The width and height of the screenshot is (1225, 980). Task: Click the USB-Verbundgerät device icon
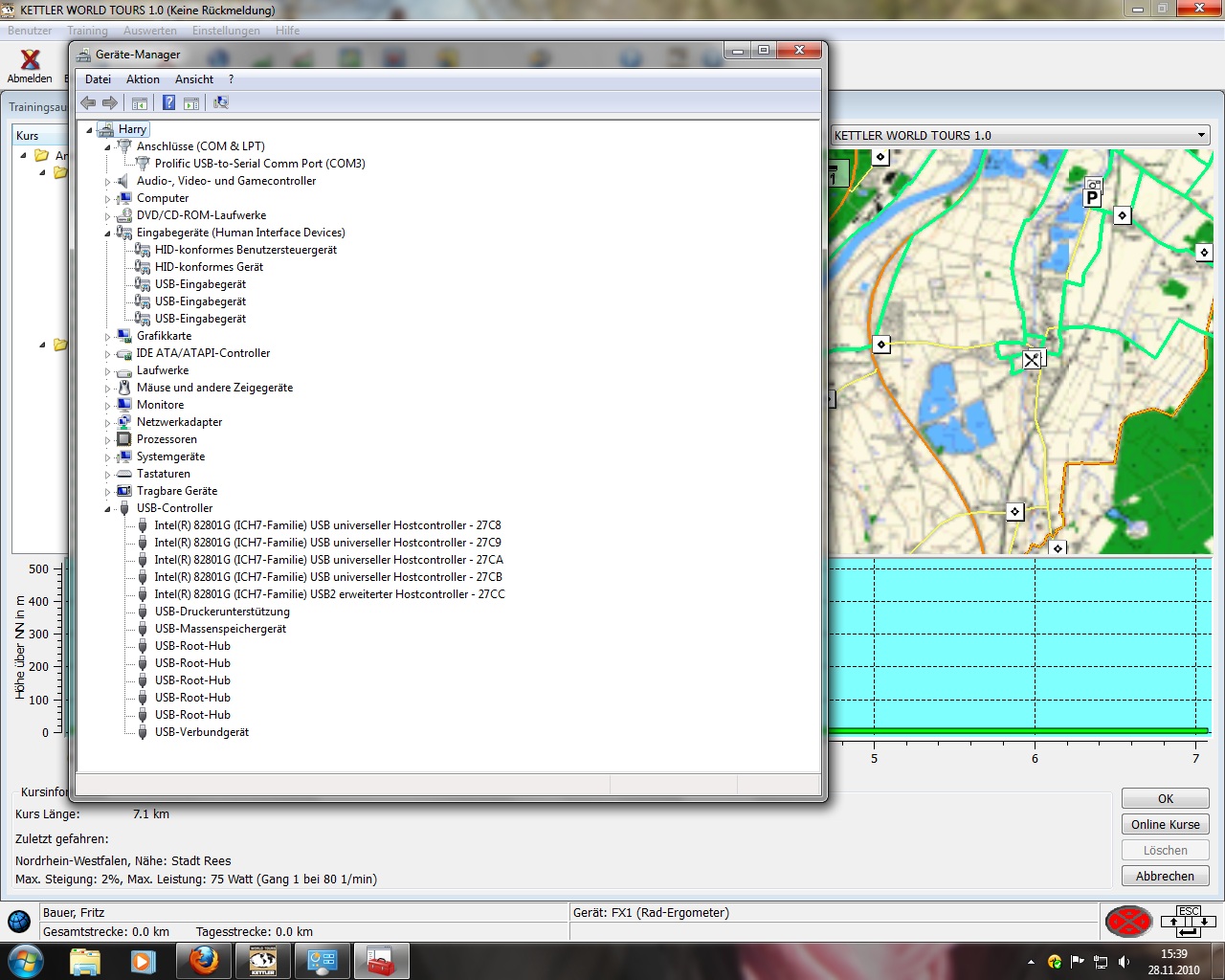point(143,732)
